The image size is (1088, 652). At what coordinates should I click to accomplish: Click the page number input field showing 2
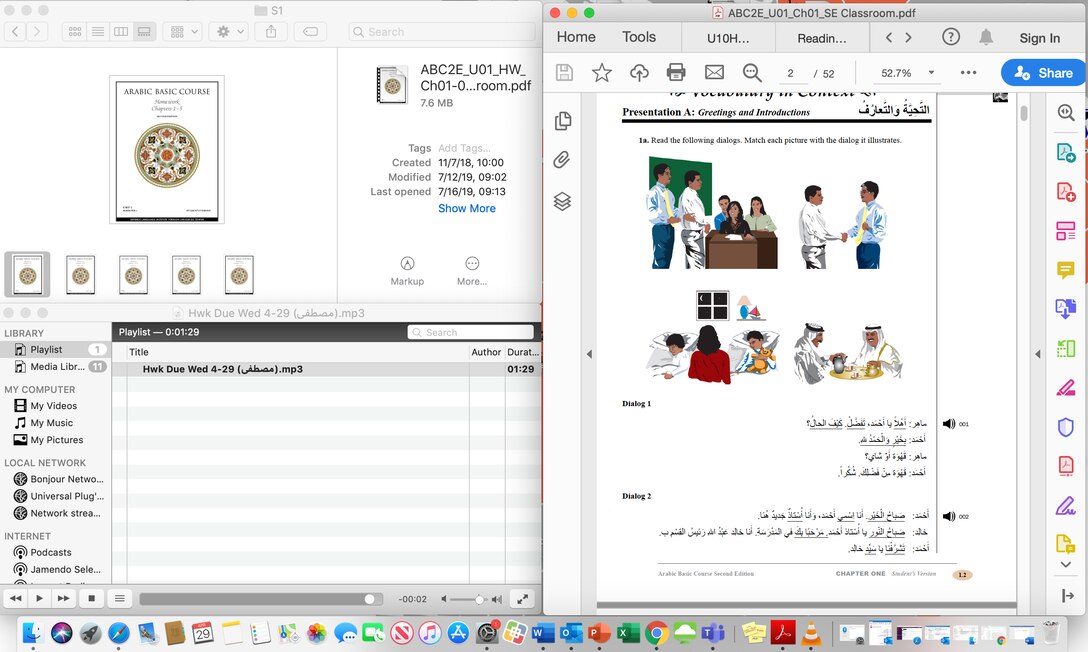pos(790,71)
